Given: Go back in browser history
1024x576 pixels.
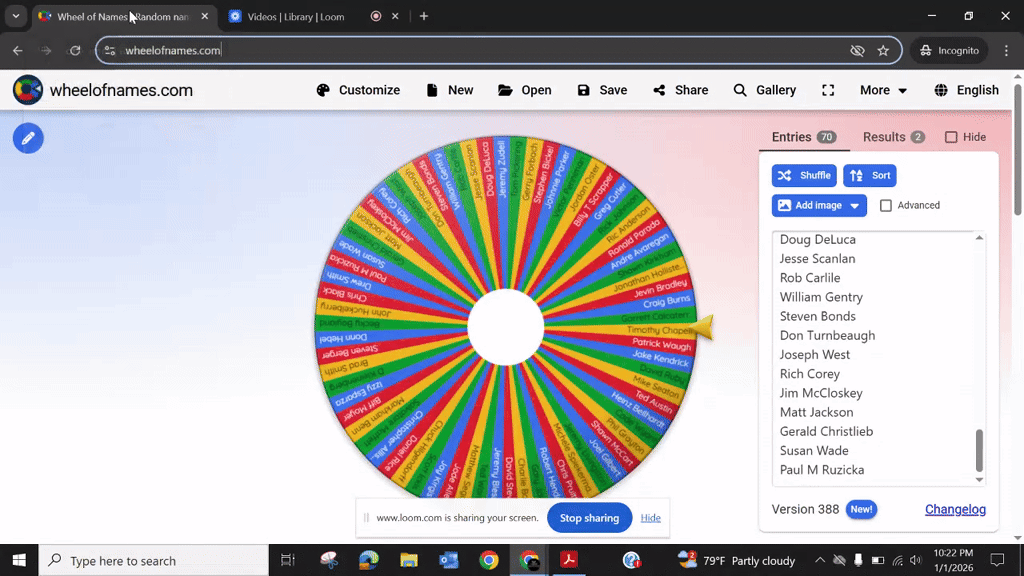Looking at the screenshot, I should pos(18,50).
